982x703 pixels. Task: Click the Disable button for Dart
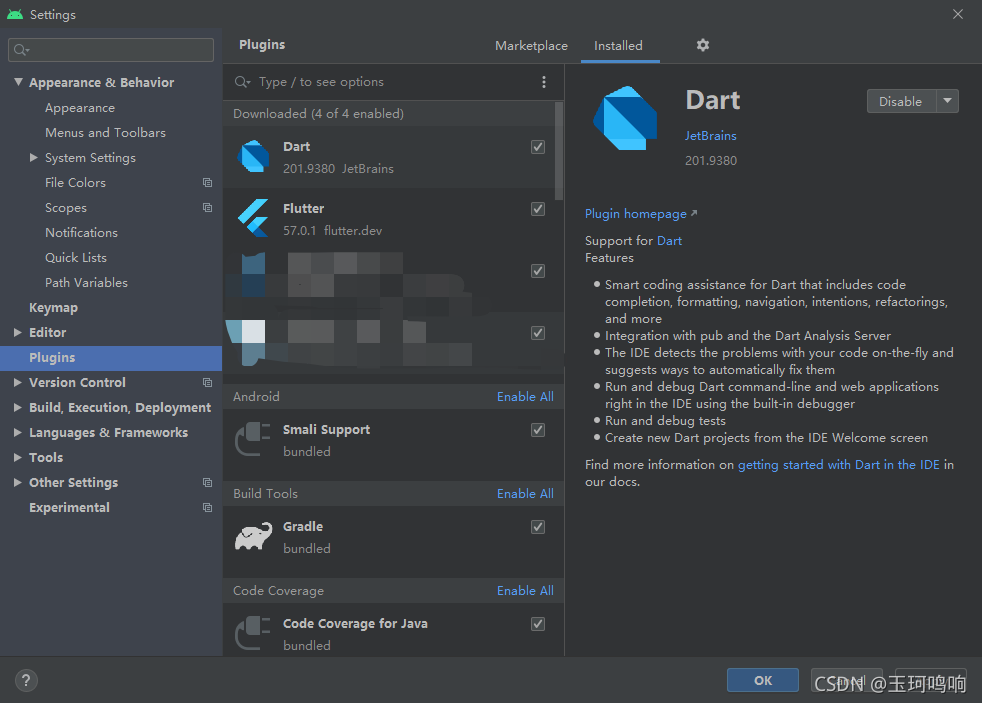point(901,101)
